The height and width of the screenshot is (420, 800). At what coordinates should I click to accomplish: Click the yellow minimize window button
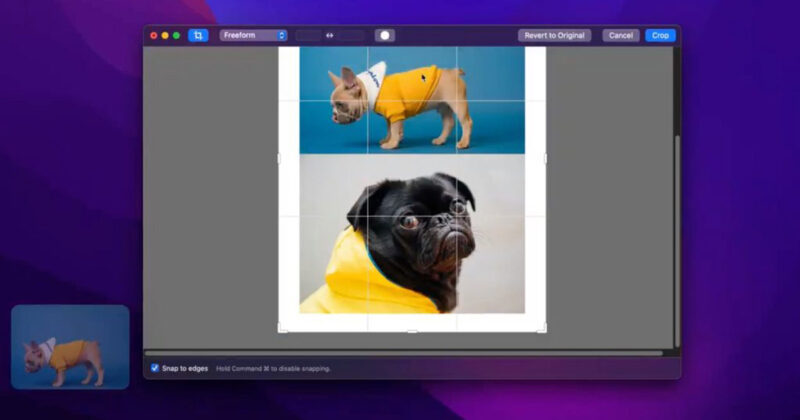165,35
